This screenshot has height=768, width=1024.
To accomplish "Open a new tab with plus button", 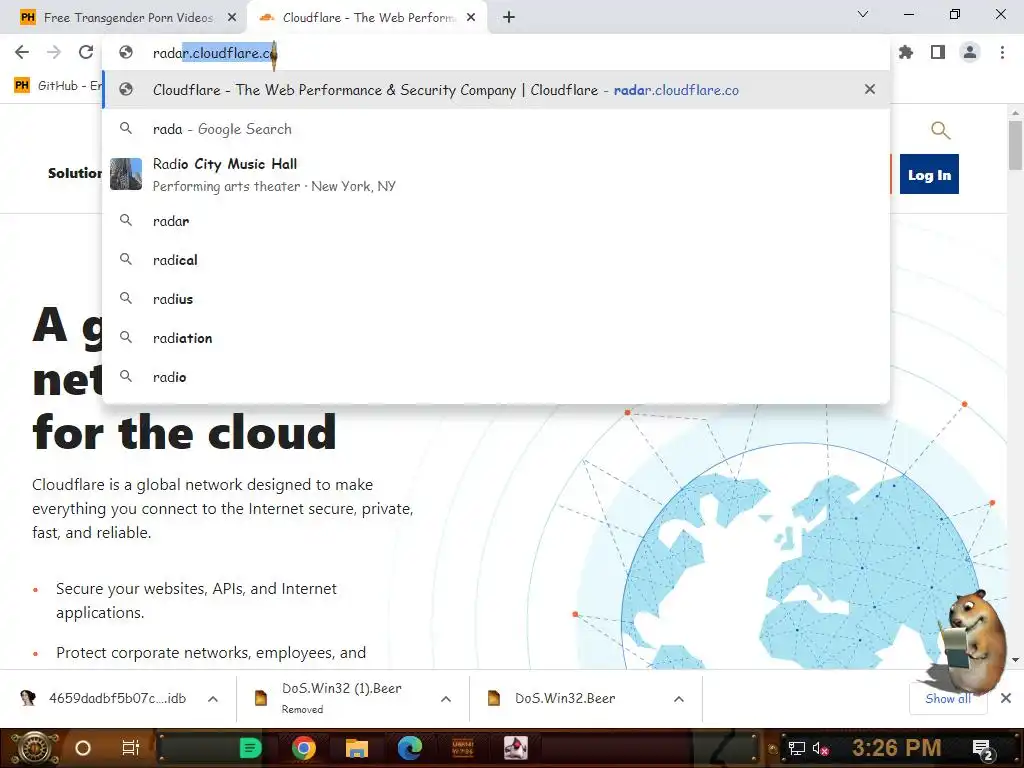I will [509, 18].
